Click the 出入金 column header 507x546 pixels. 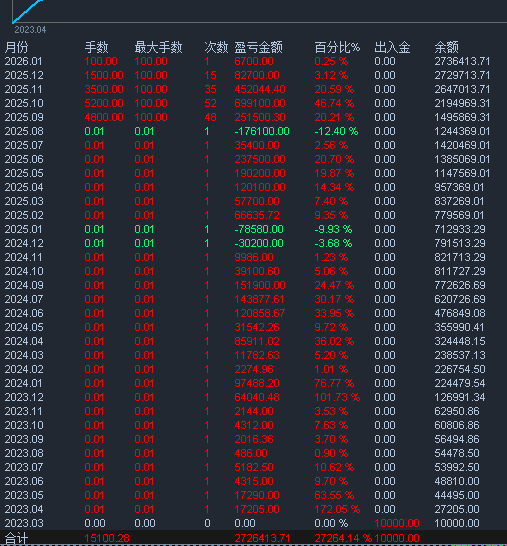click(x=392, y=47)
